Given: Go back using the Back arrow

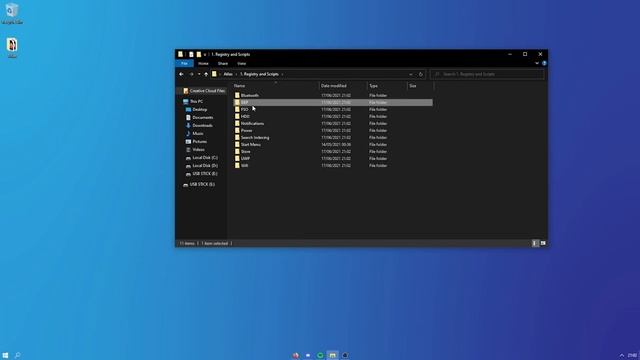Looking at the screenshot, I should [181, 74].
